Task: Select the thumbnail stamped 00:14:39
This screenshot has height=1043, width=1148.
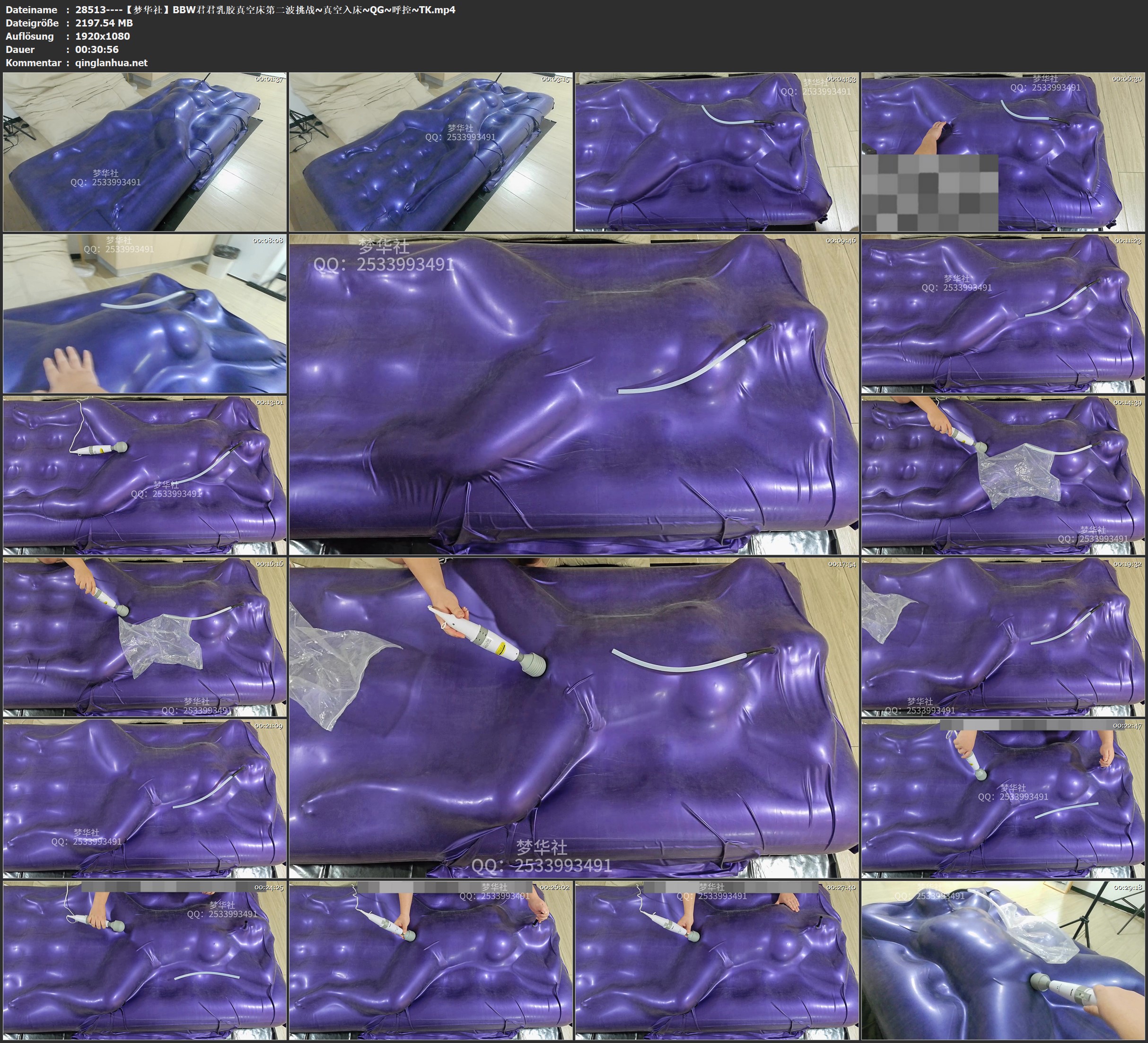Action: point(1003,475)
